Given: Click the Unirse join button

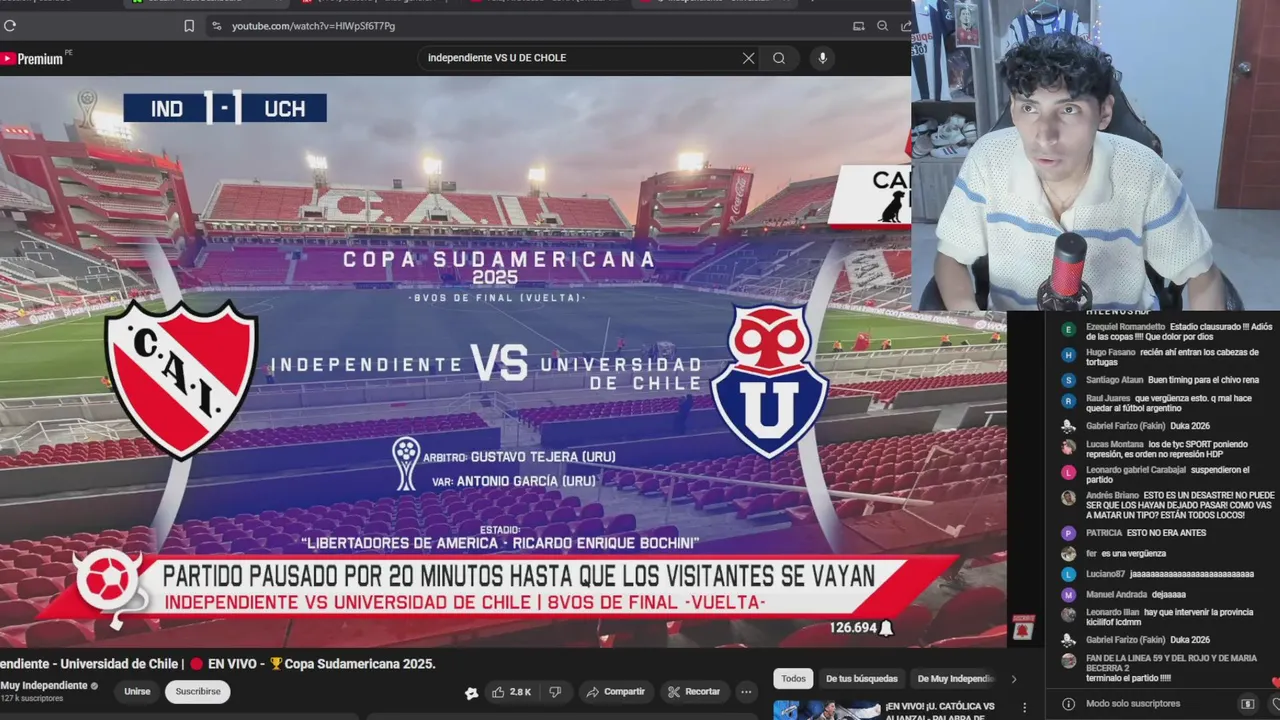Looking at the screenshot, I should pyautogui.click(x=137, y=692).
